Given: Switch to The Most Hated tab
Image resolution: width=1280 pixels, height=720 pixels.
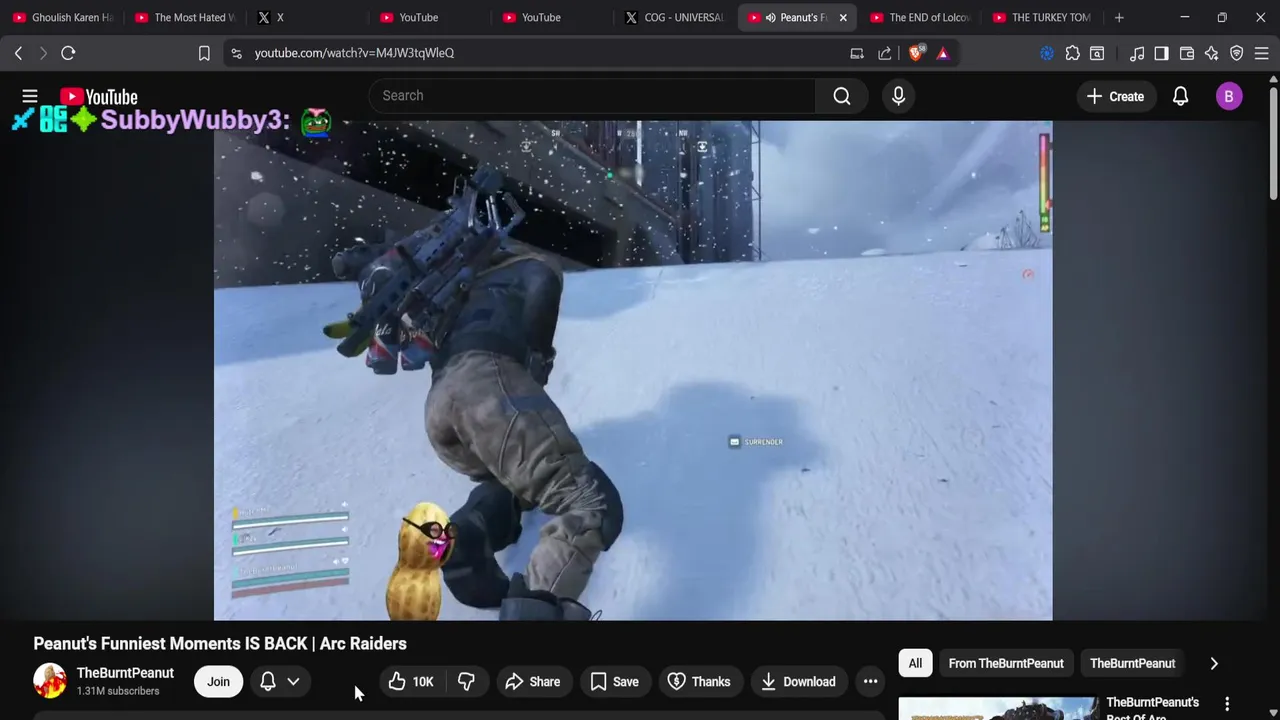Looking at the screenshot, I should point(184,17).
